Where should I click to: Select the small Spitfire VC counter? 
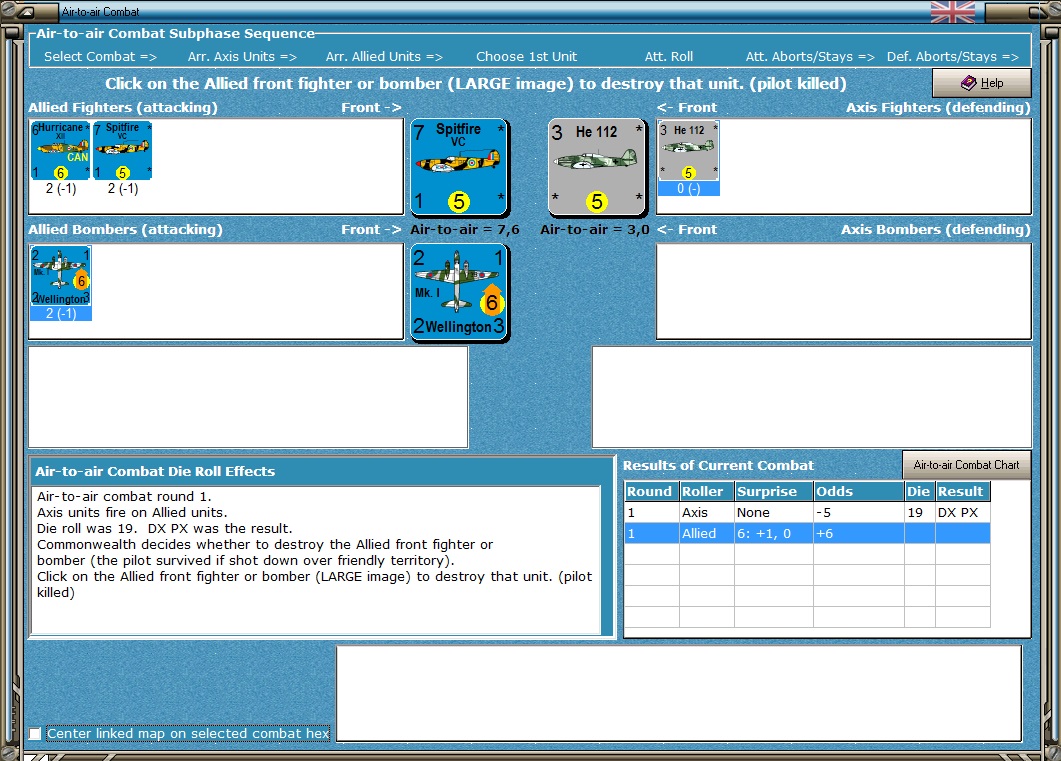tap(122, 151)
